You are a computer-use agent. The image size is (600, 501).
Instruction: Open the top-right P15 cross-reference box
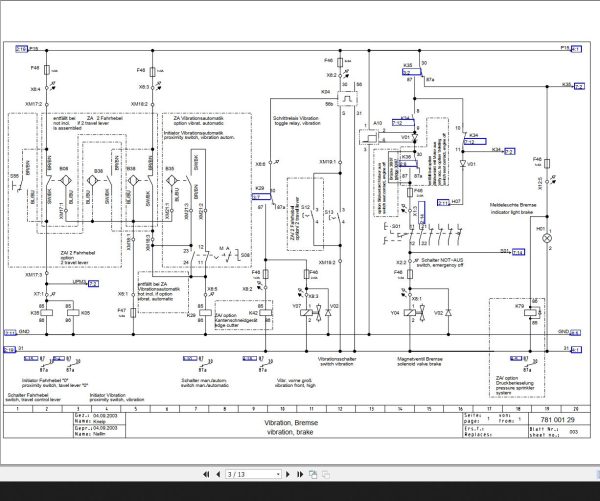576,49
